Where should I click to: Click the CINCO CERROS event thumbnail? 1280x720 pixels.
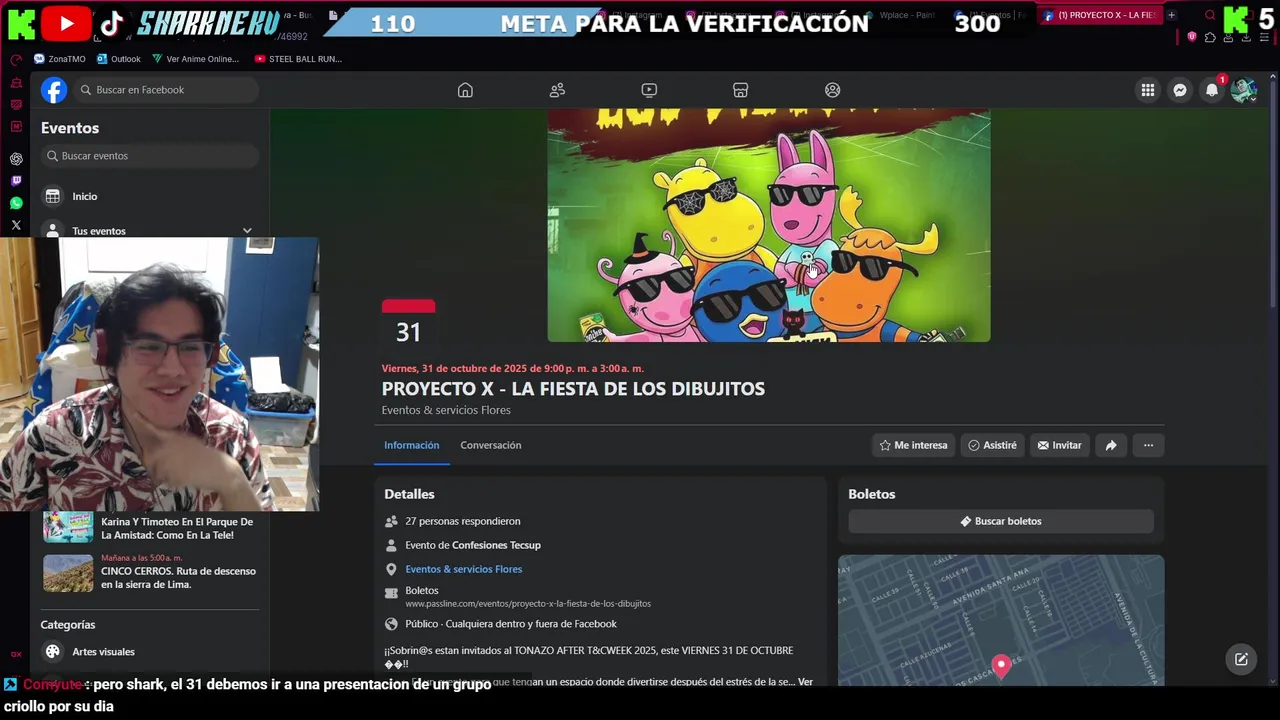point(68,574)
